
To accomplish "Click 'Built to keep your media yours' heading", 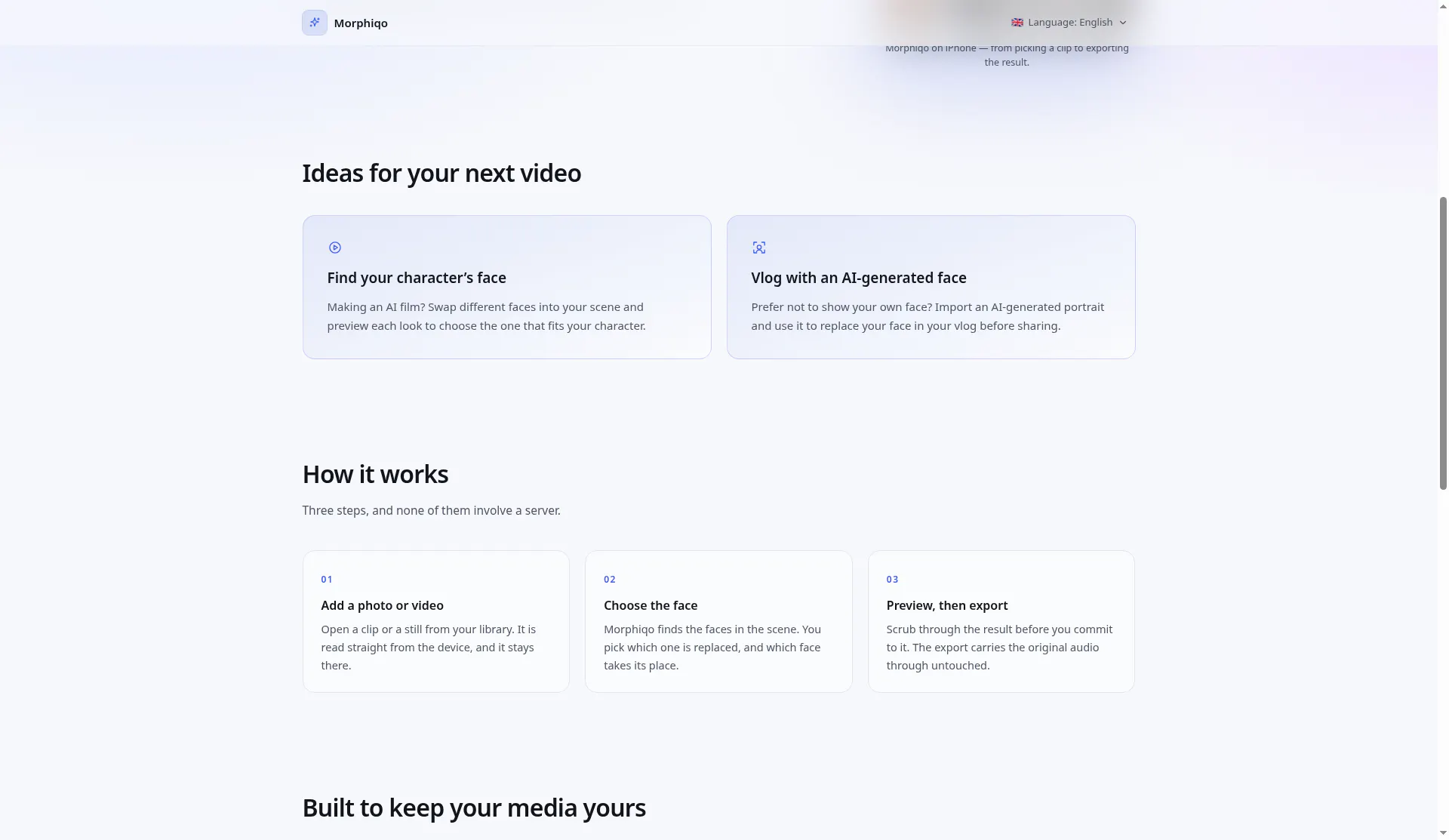I will pyautogui.click(x=474, y=808).
